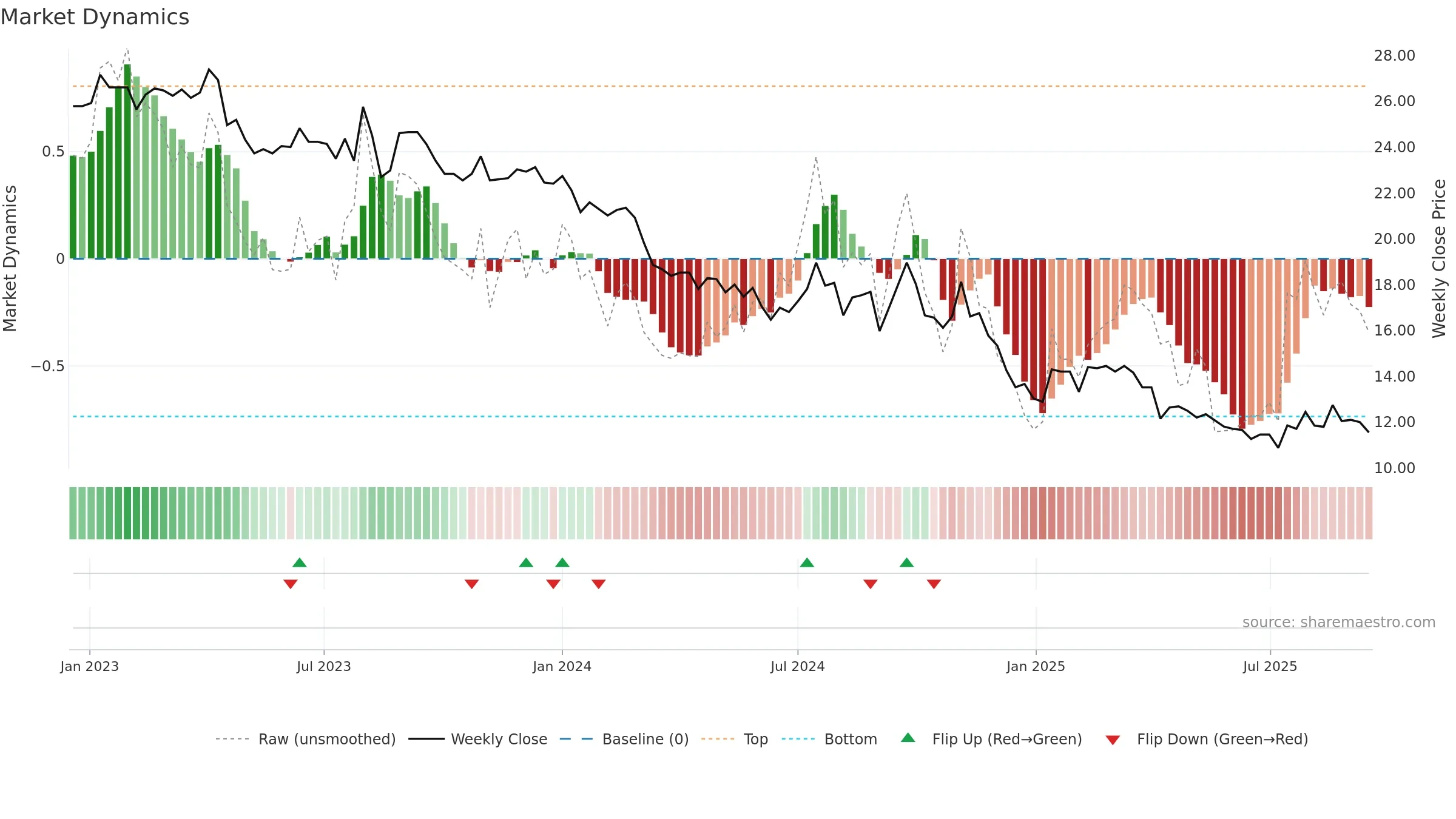Toggle the Top legend entry
The image size is (1456, 819).
click(x=735, y=739)
